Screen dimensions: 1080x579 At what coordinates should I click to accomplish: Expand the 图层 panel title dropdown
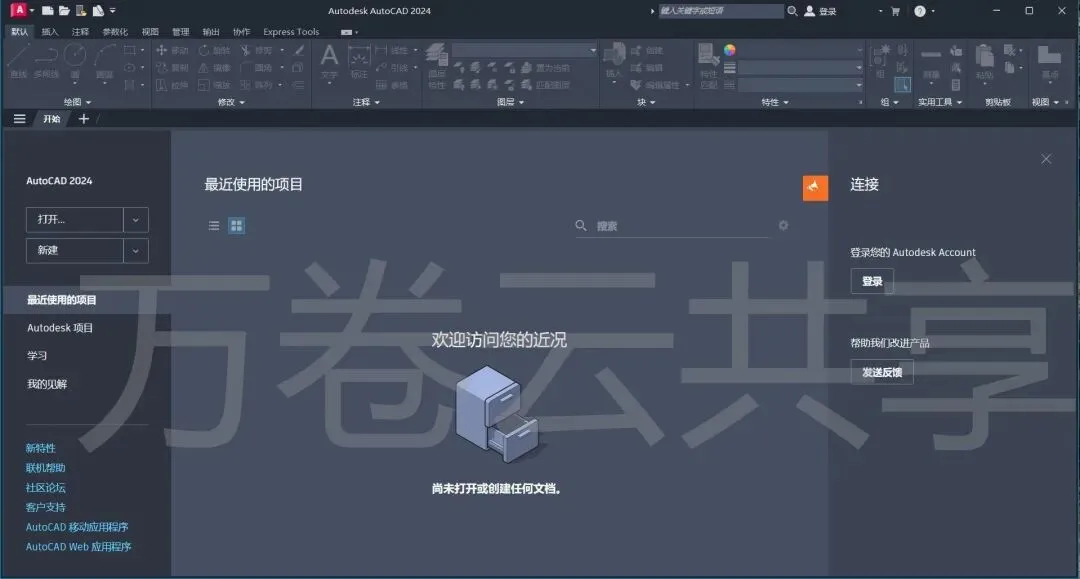point(510,102)
